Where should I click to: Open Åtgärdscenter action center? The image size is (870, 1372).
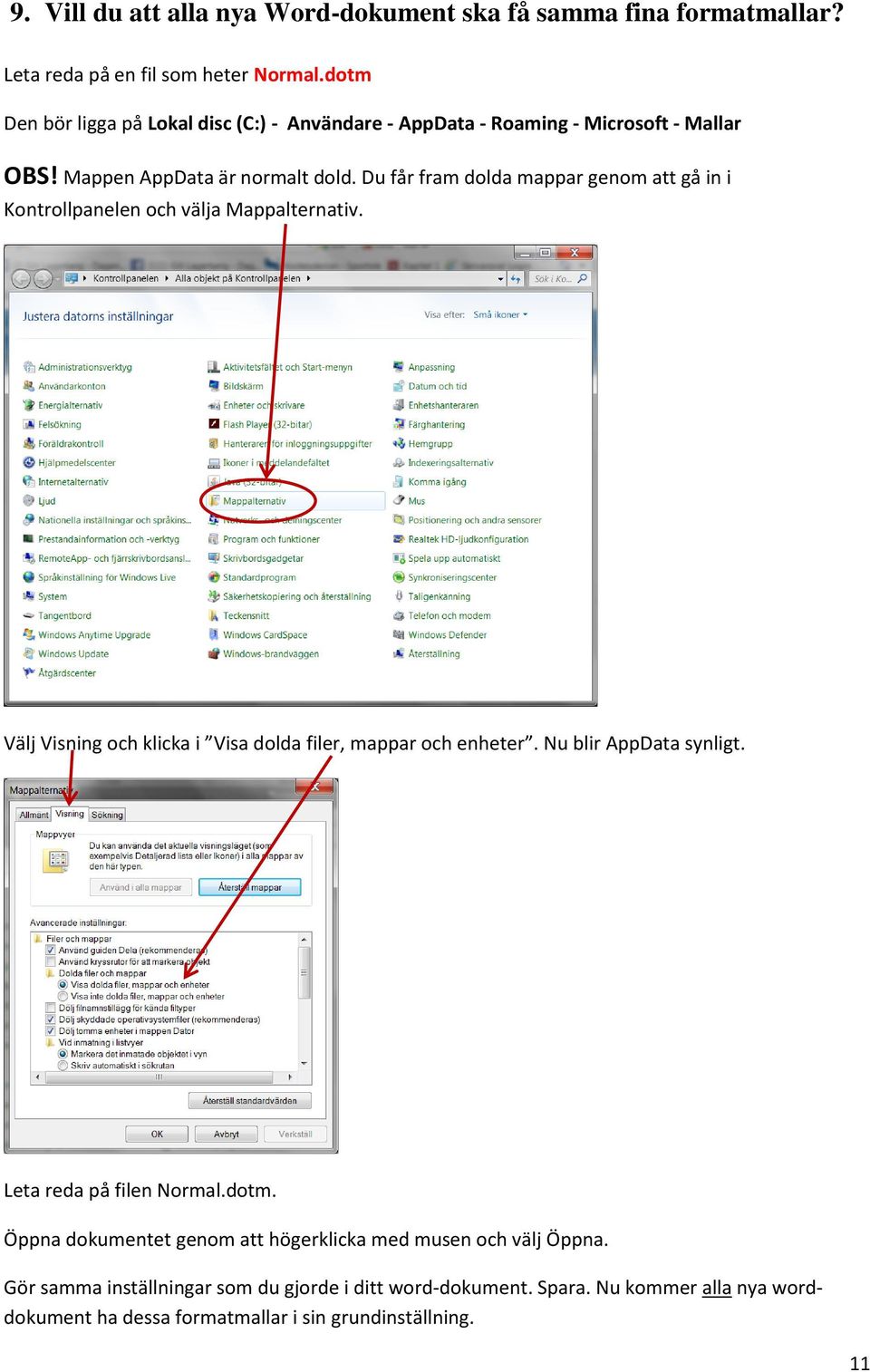coord(60,672)
